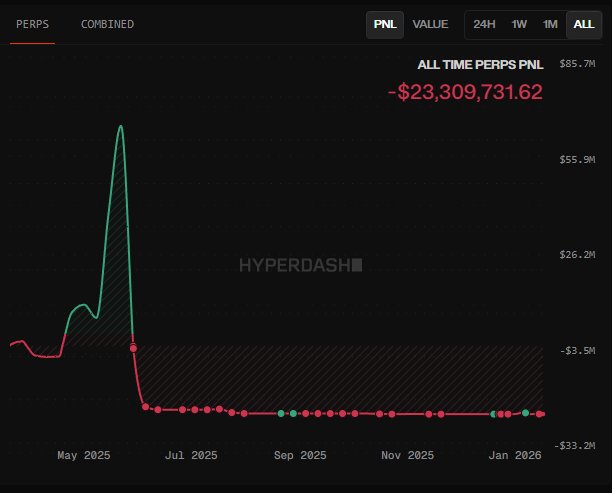
Task: Select the ALL time range
Action: point(583,24)
